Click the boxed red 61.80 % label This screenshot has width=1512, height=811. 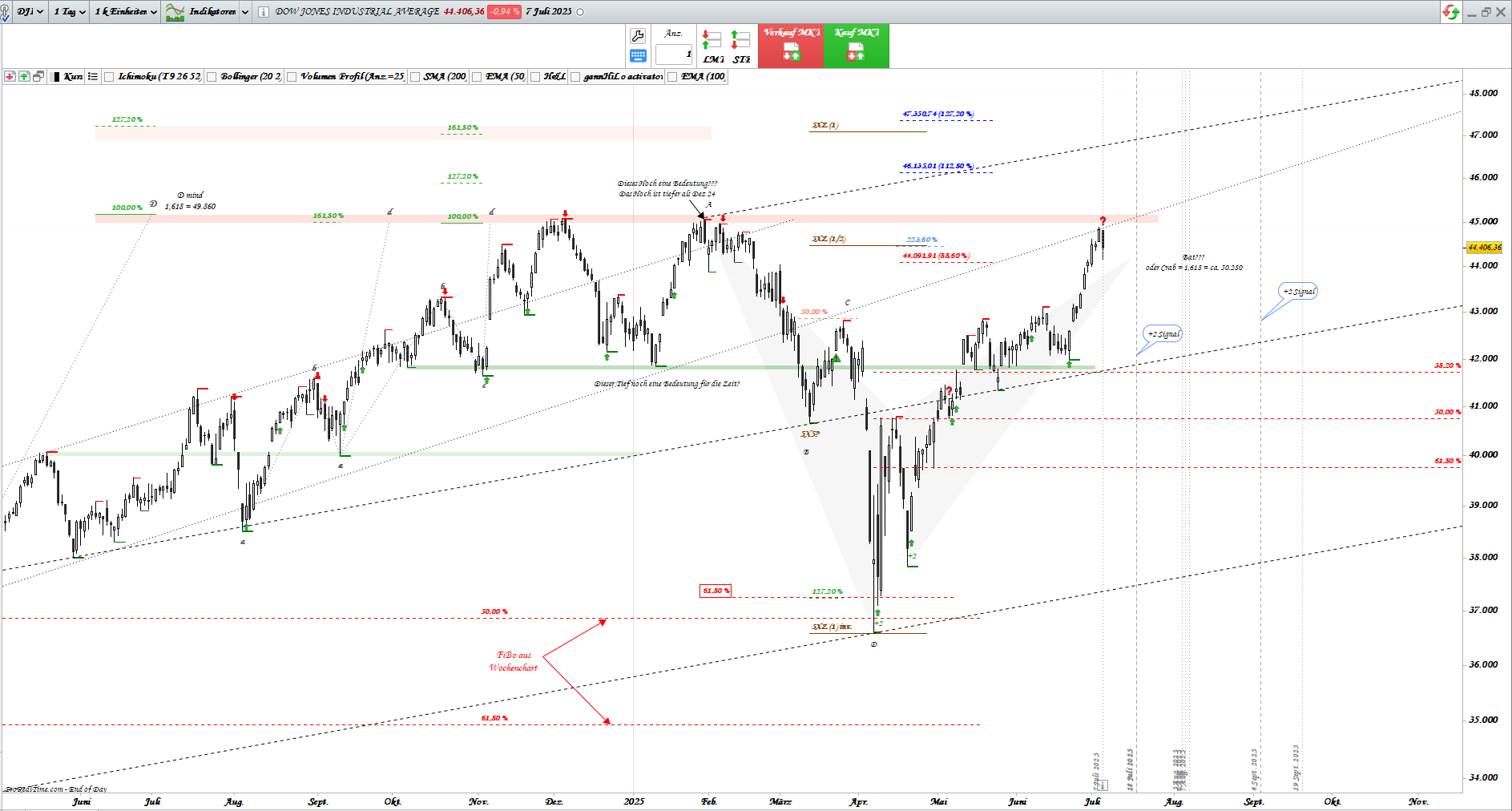(x=716, y=591)
